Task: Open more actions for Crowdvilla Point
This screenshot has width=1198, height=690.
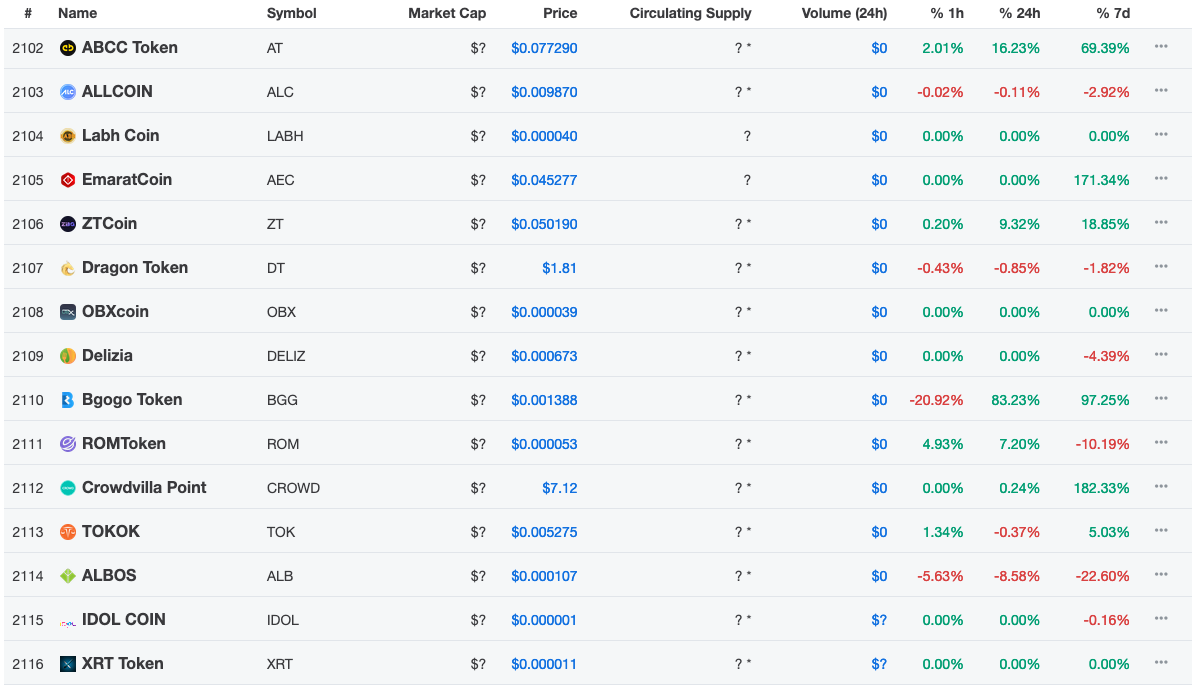Action: pos(1161,486)
